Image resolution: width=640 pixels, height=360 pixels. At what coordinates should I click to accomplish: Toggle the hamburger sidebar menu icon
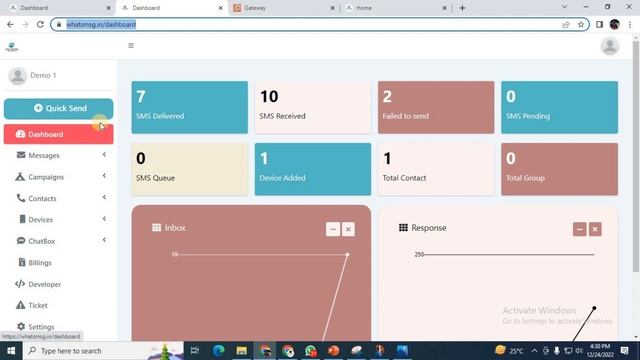coord(131,45)
